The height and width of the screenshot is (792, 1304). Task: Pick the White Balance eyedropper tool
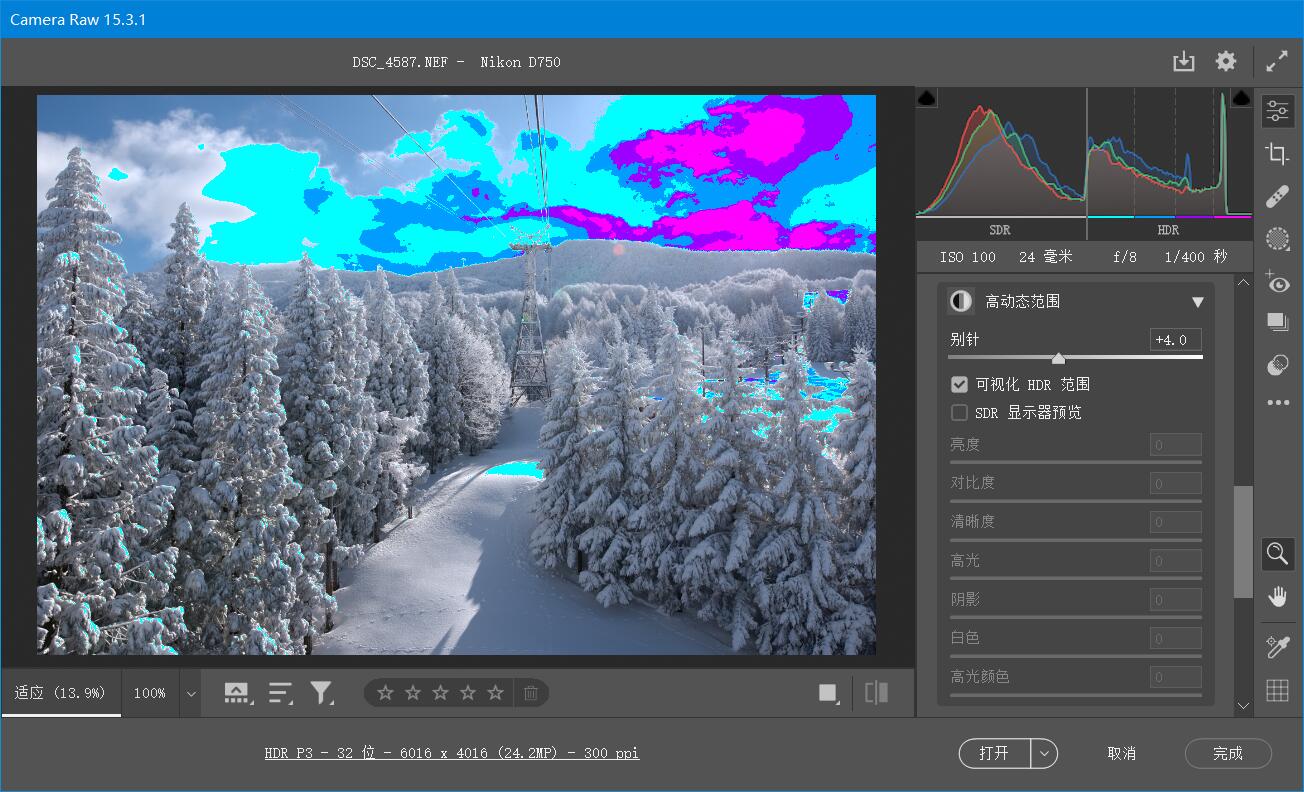point(1277,646)
